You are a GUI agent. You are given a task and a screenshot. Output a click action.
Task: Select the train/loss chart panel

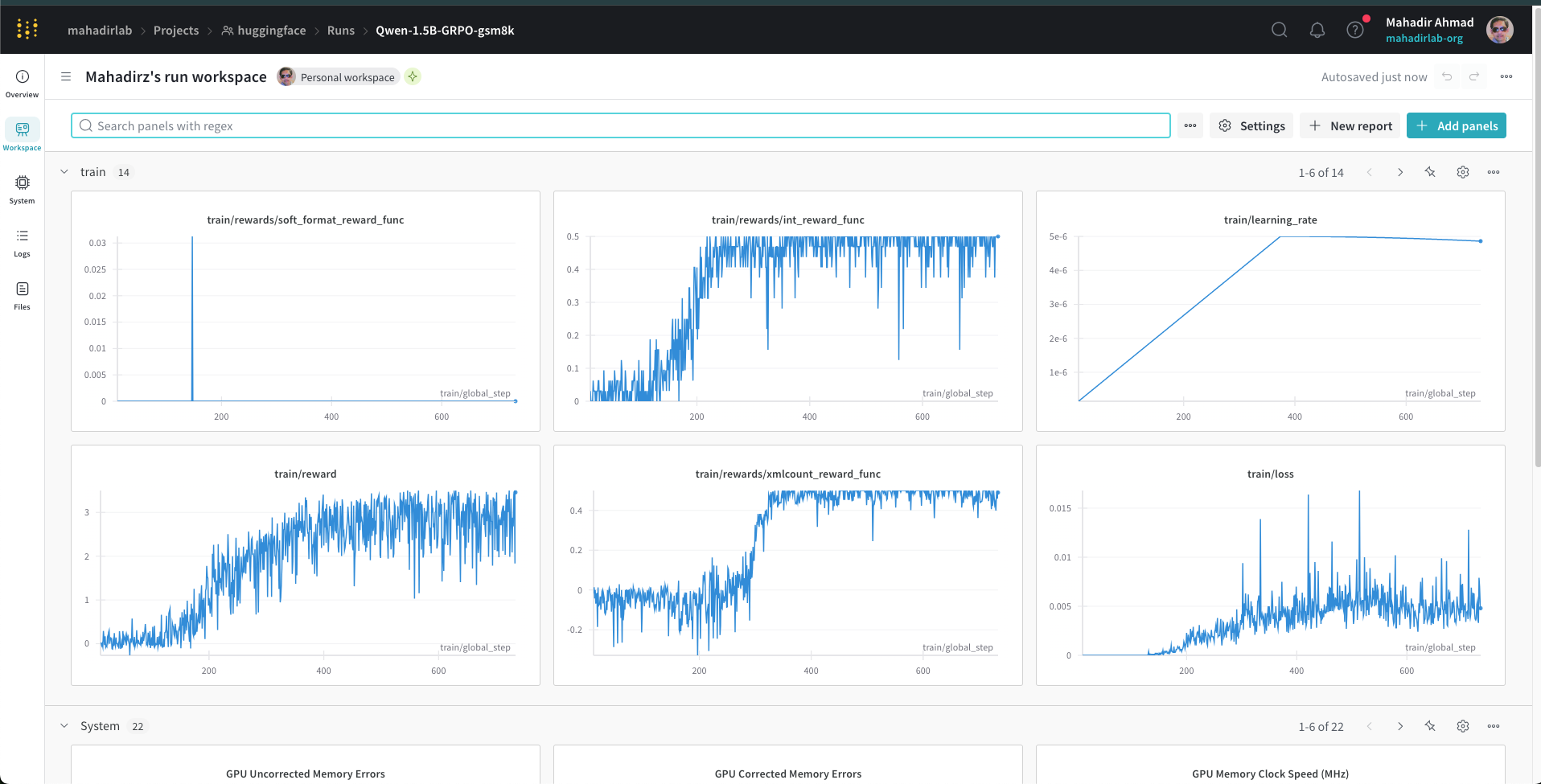point(1271,565)
